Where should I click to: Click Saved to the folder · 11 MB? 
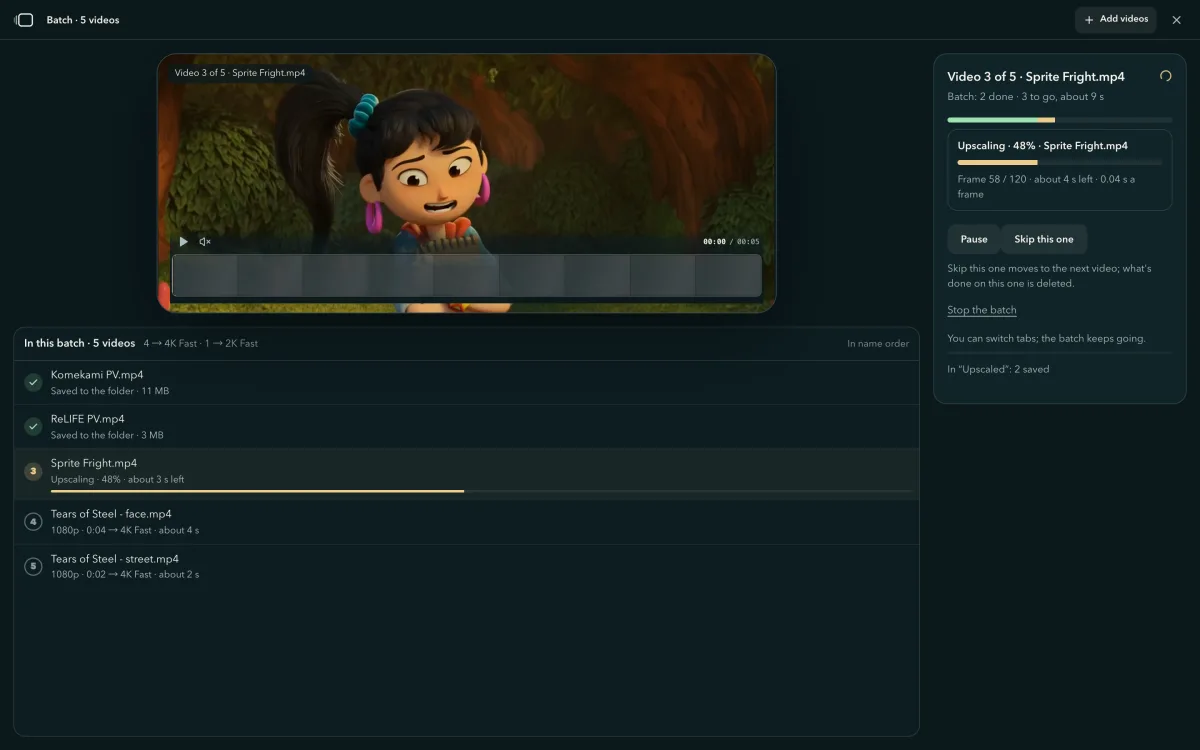pyautogui.click(x=110, y=391)
